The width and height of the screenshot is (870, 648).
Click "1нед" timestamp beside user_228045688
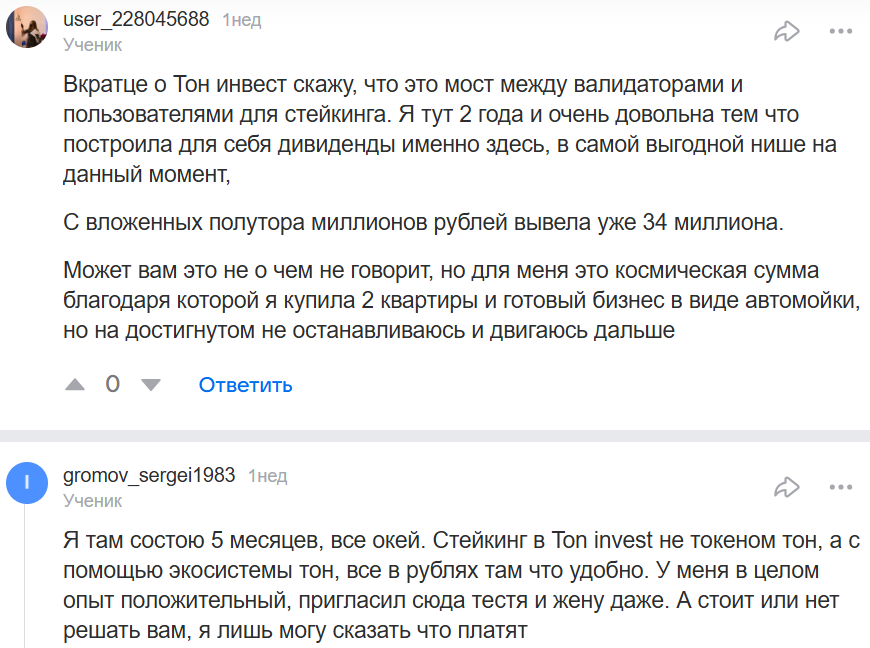[x=241, y=20]
